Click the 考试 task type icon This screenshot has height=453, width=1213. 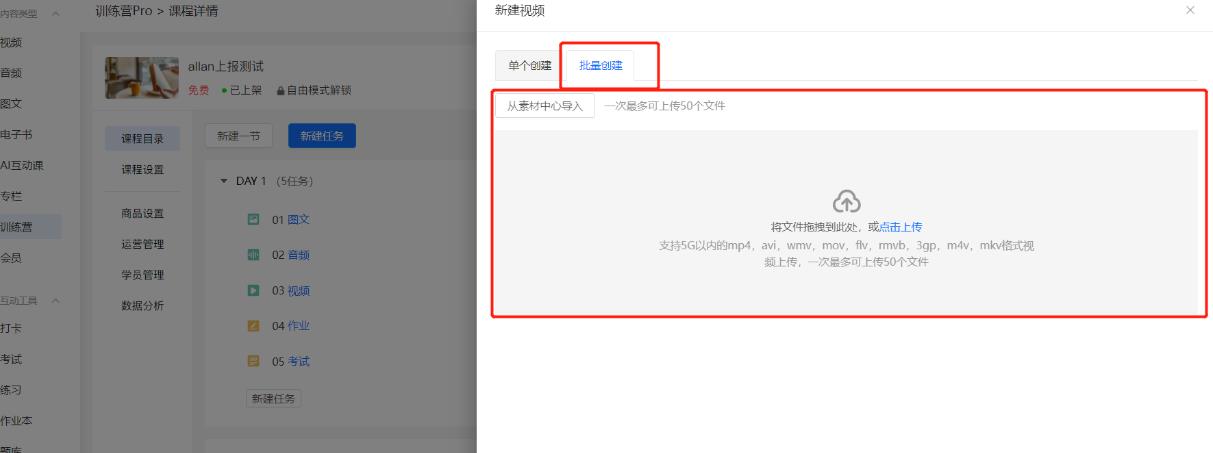click(x=254, y=361)
